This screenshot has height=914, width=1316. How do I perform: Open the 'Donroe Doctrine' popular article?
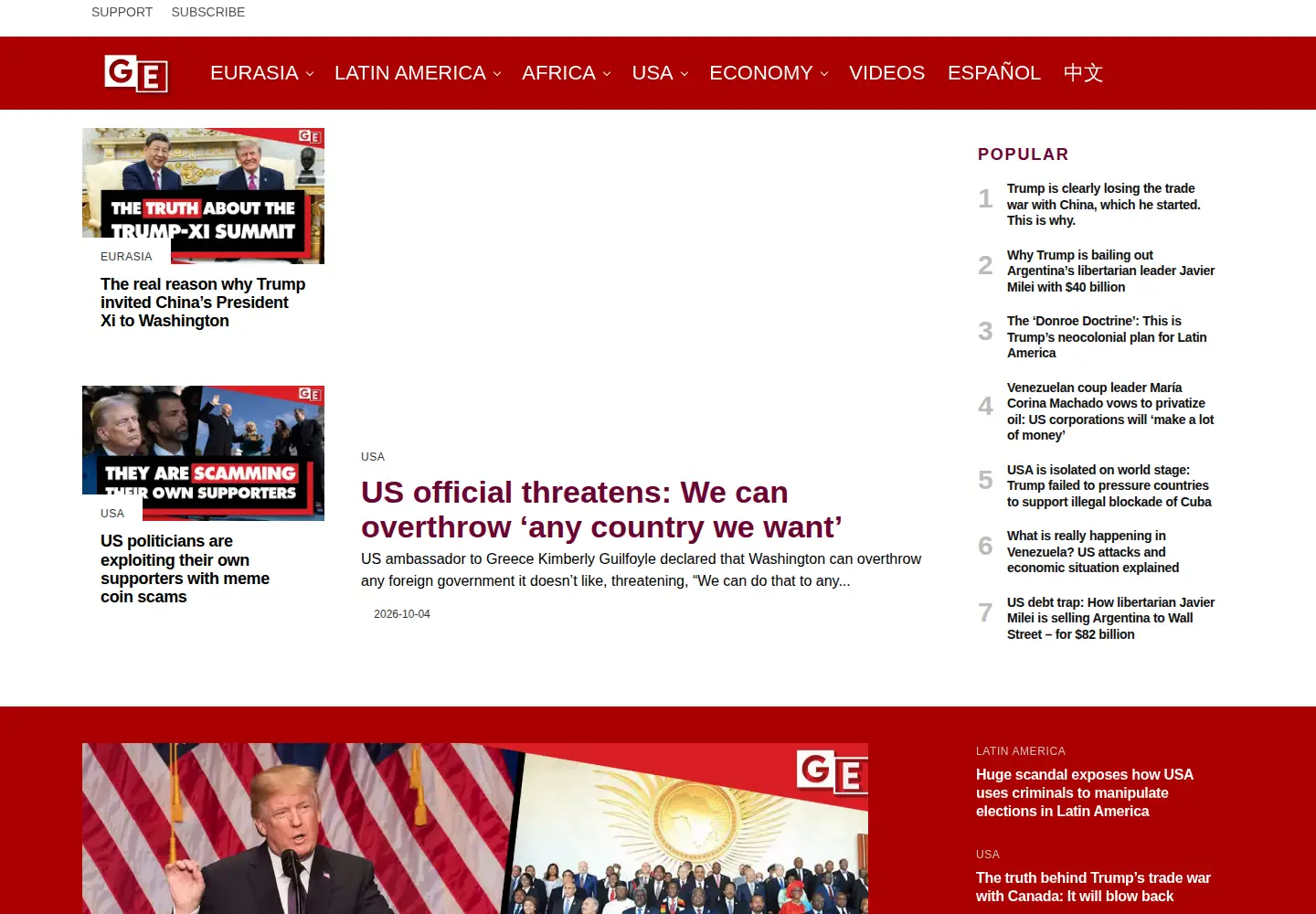tap(1107, 336)
